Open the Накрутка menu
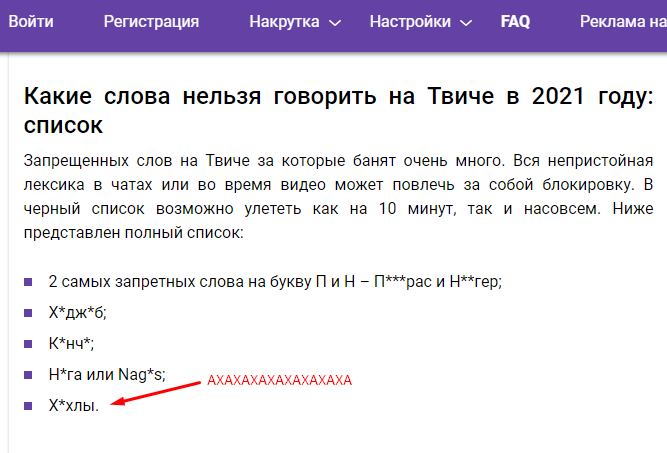This screenshot has width=667, height=453. [284, 21]
